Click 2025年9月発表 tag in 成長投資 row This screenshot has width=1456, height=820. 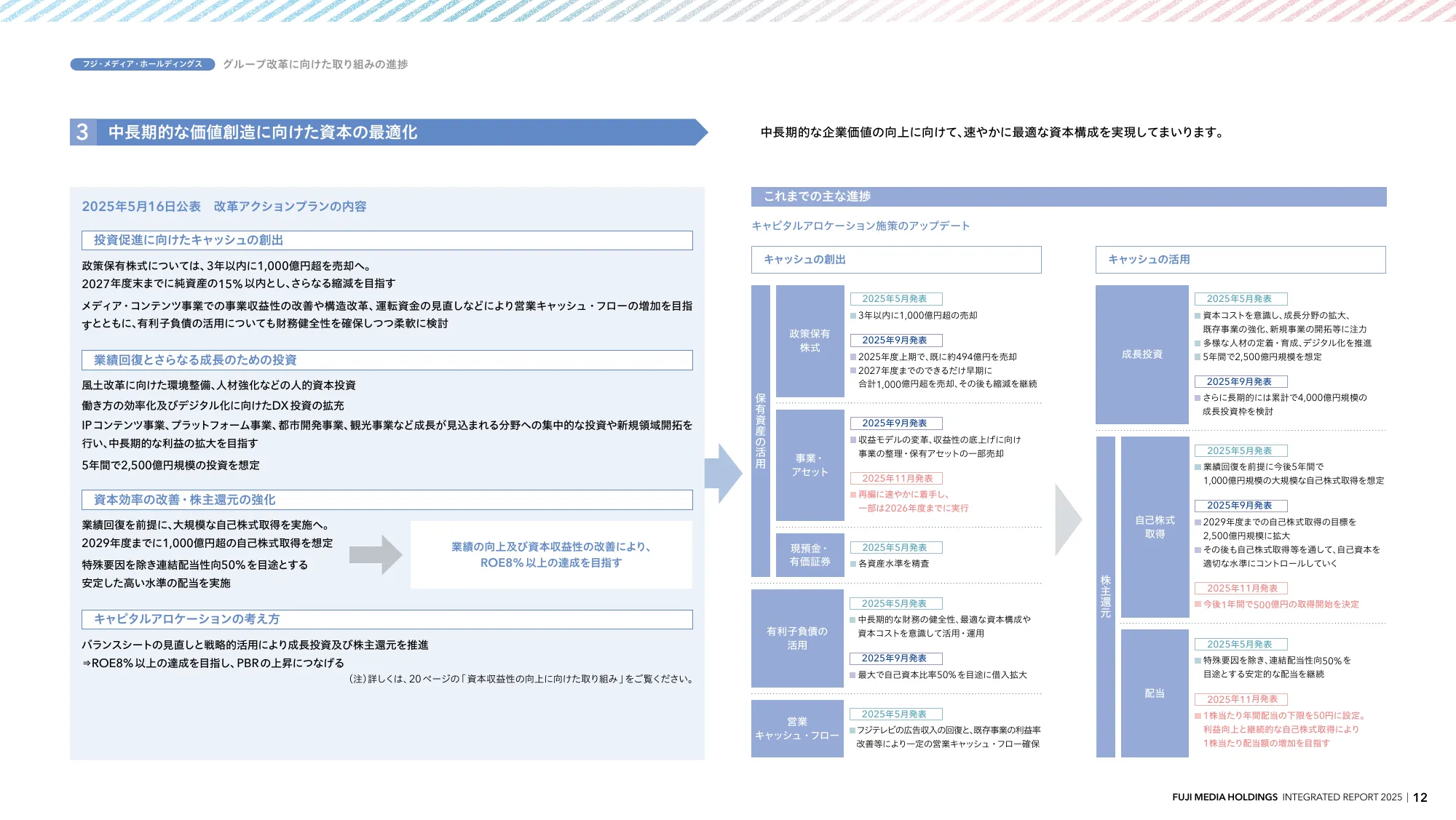[1241, 382]
